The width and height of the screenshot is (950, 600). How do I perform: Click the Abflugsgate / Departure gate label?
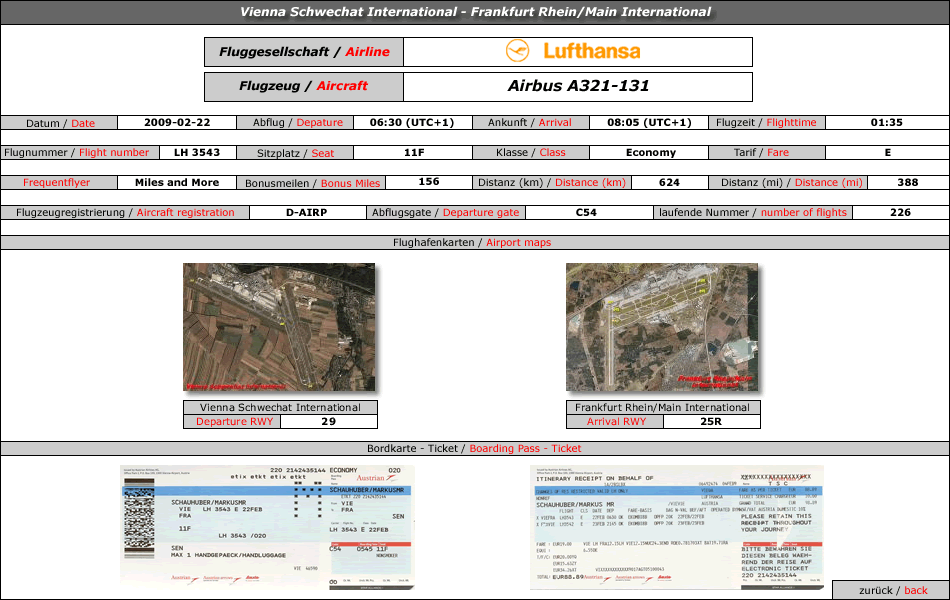(446, 213)
